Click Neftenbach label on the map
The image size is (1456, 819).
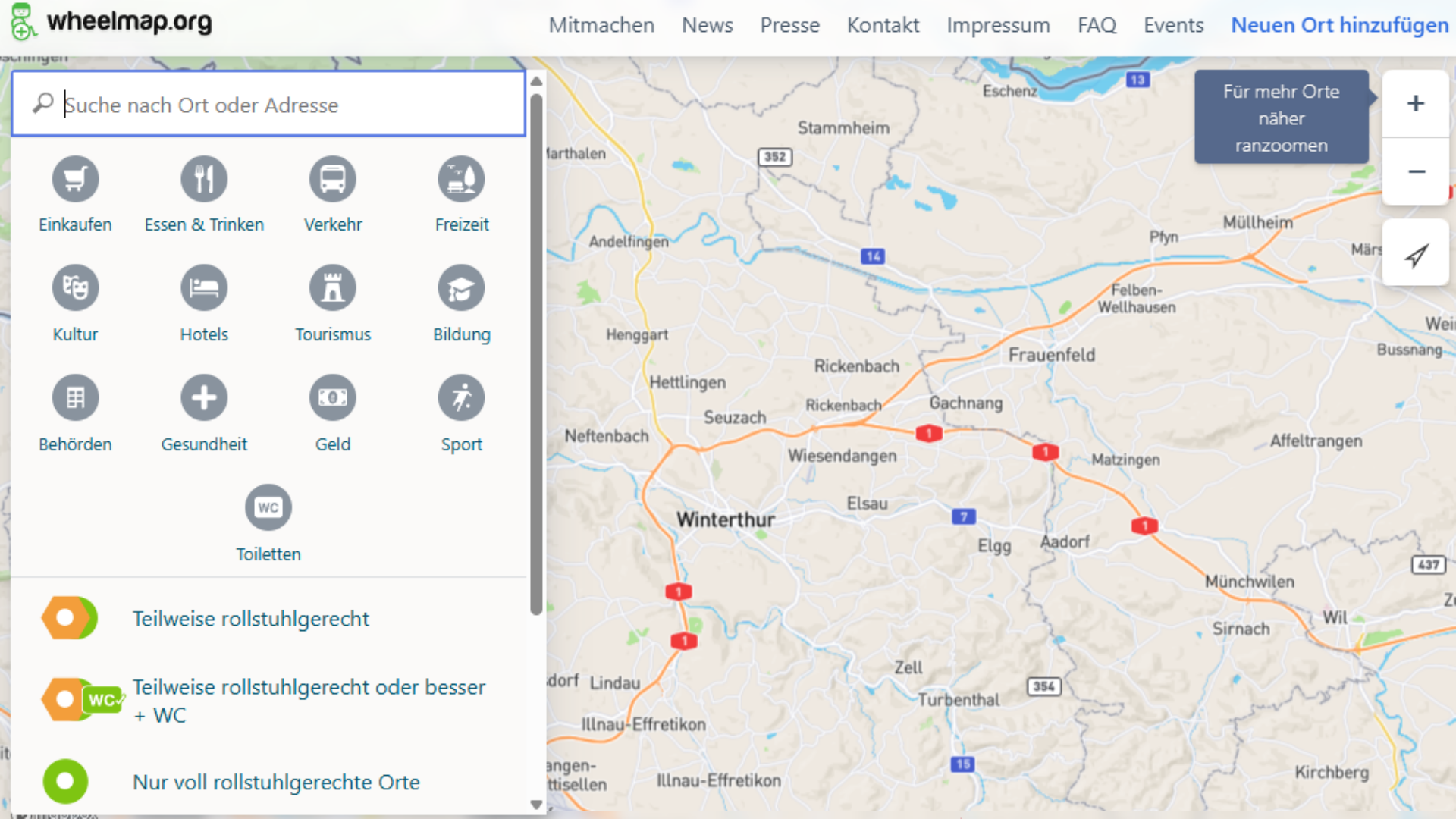[607, 436]
